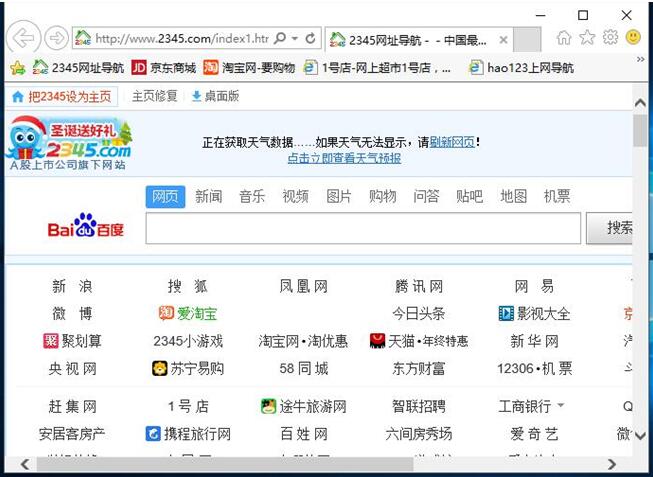Screen dimensions: 653x477
Task: Select the 音乐 search tab
Action: point(252,197)
